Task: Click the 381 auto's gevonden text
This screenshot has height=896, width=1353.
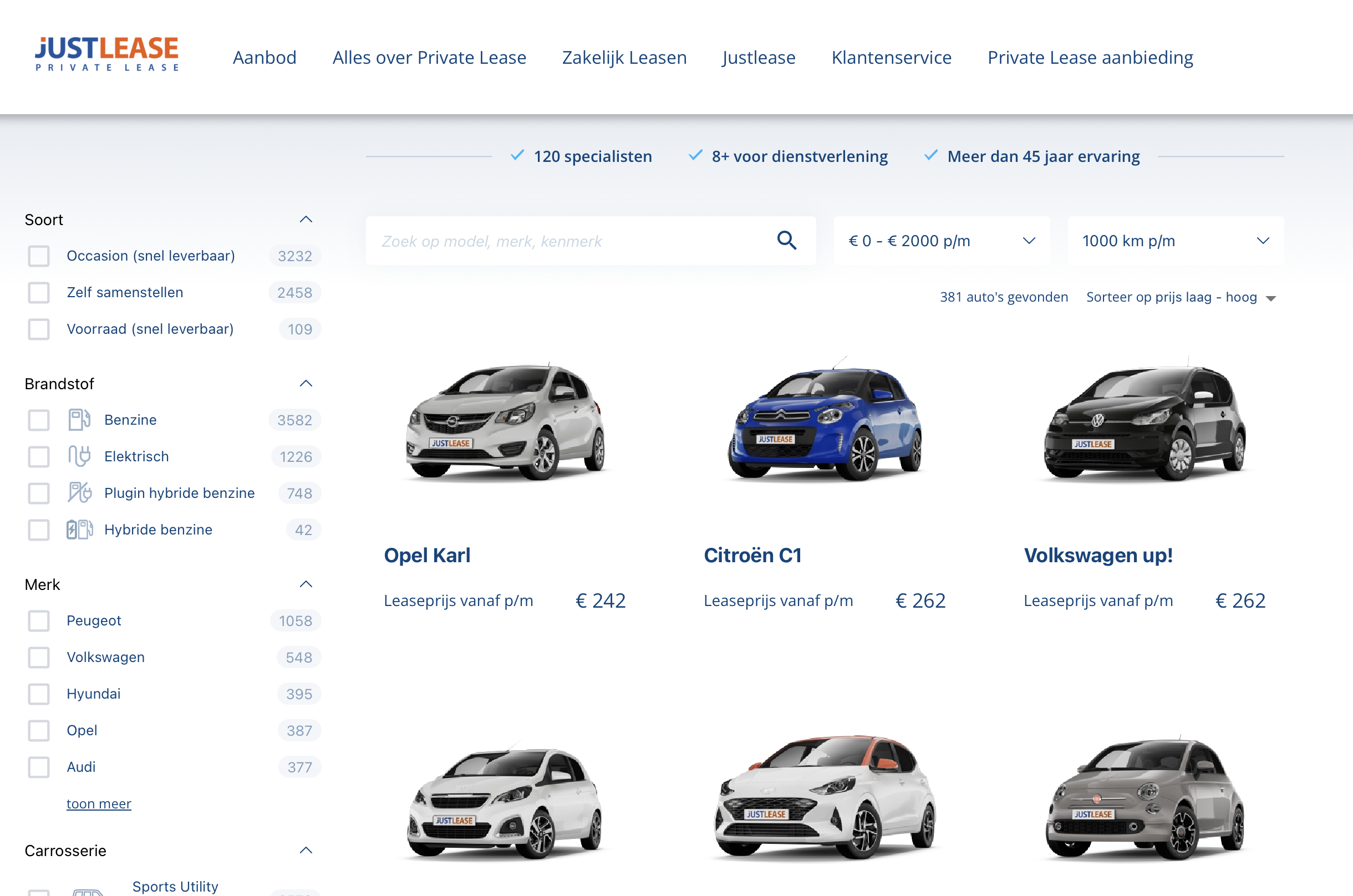Action: (1003, 297)
